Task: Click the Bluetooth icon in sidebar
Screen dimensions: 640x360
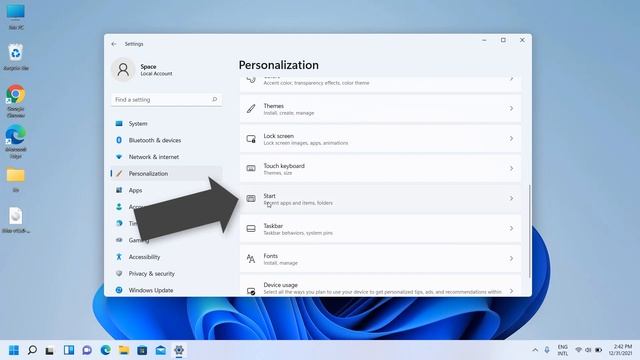Action: coord(119,140)
